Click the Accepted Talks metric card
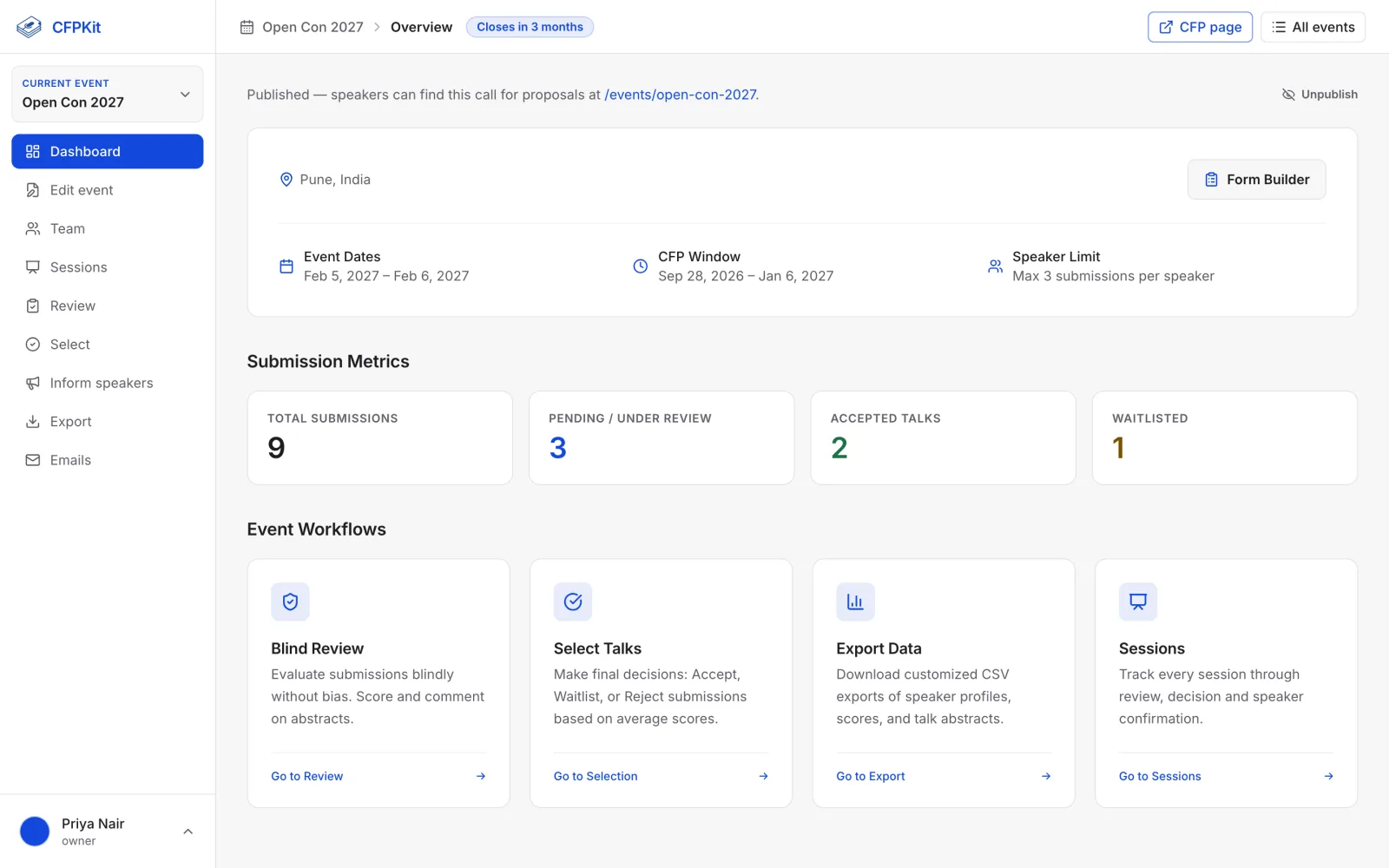This screenshot has height=868, width=1389. pos(944,437)
